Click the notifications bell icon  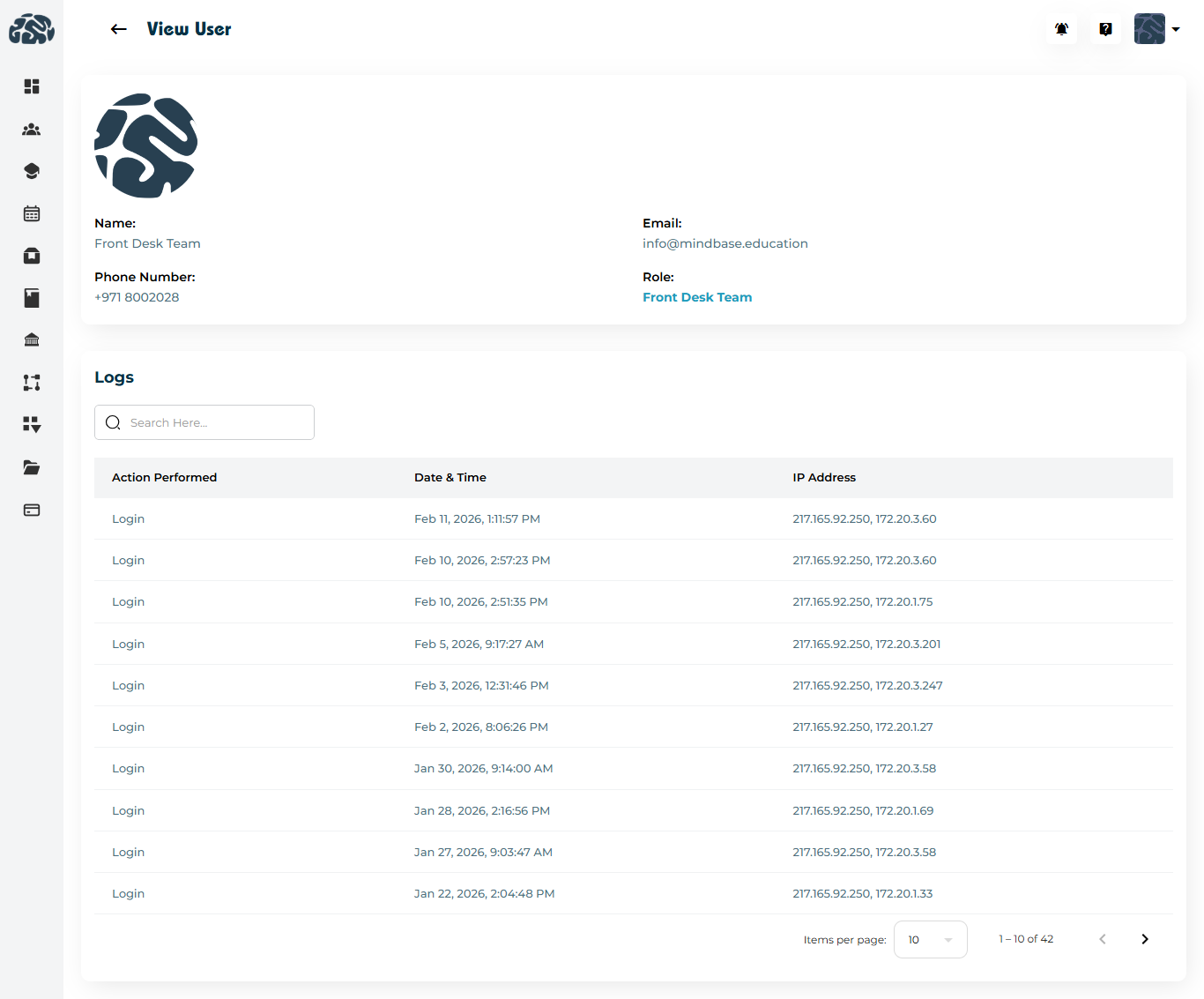click(x=1061, y=29)
